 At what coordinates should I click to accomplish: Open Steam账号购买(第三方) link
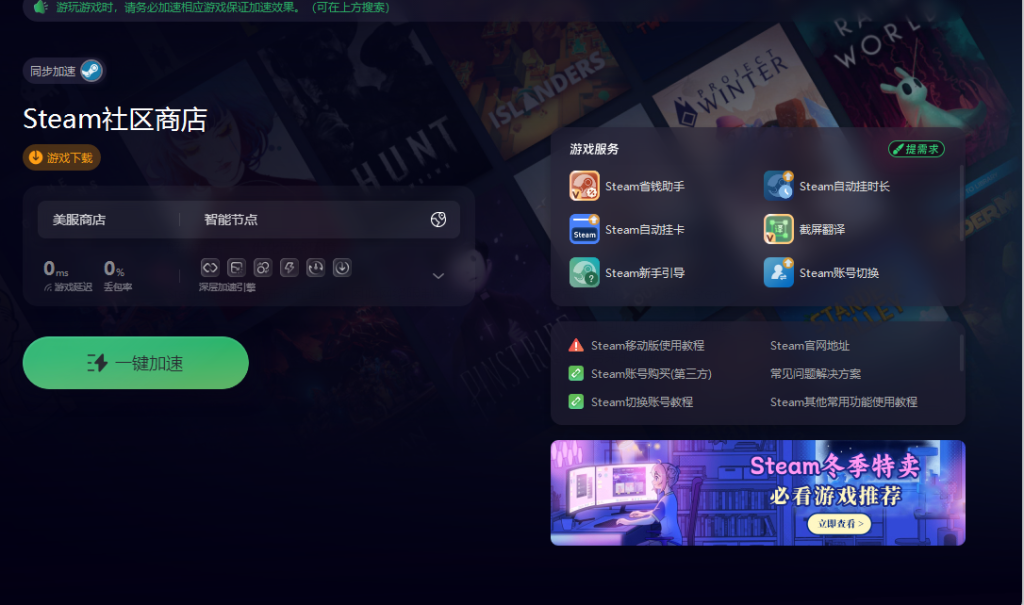coord(651,374)
